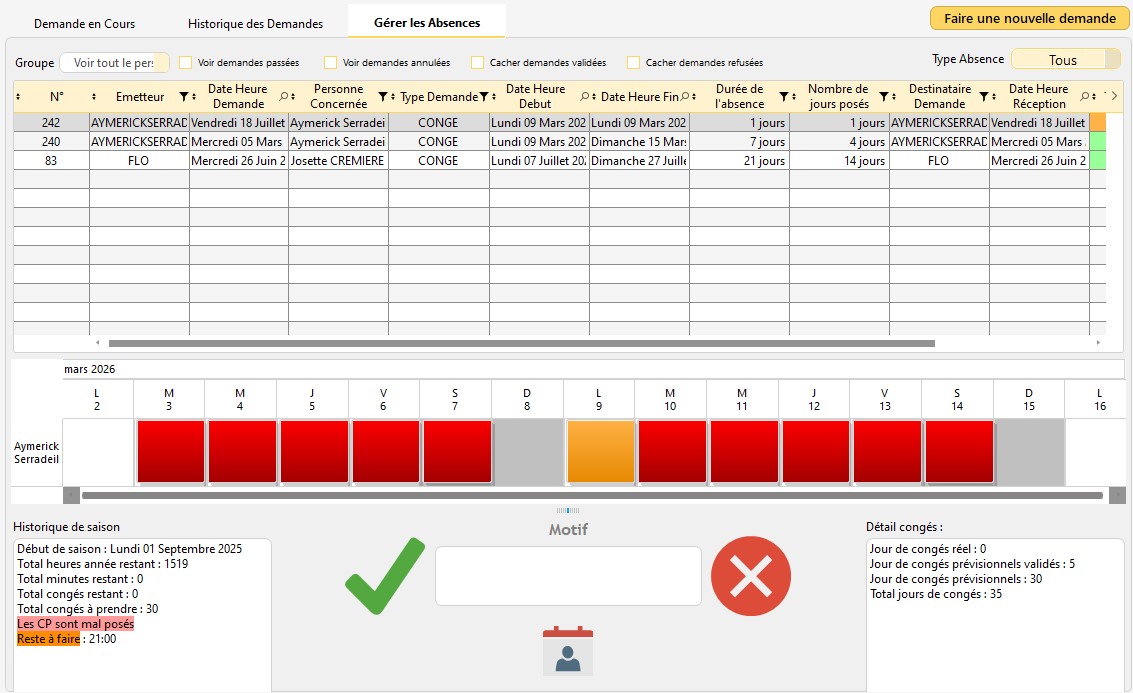Open the Groupe dropdown selector

point(114,62)
